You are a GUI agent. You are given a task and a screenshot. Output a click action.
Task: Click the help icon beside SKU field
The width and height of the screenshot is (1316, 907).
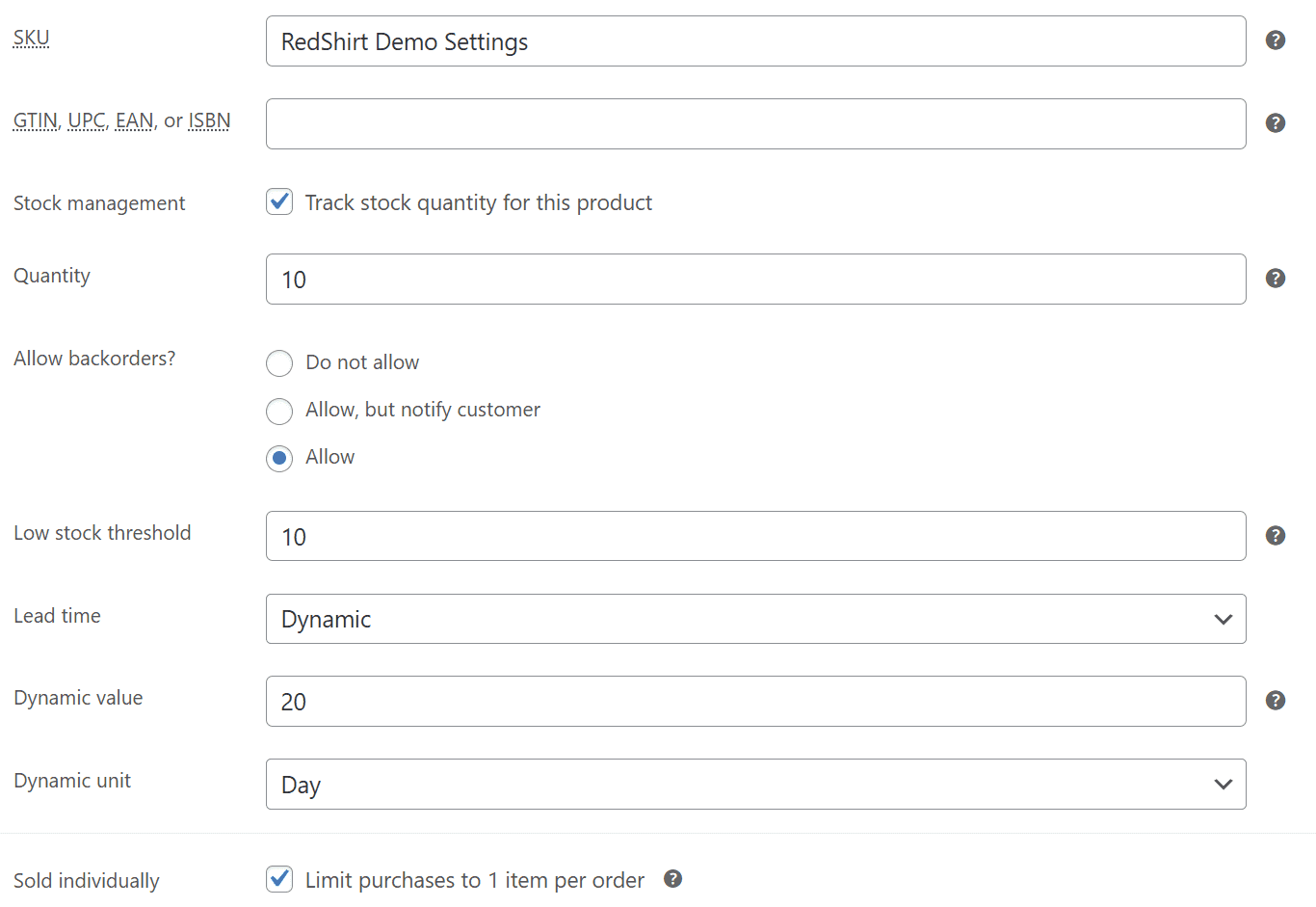[1276, 40]
